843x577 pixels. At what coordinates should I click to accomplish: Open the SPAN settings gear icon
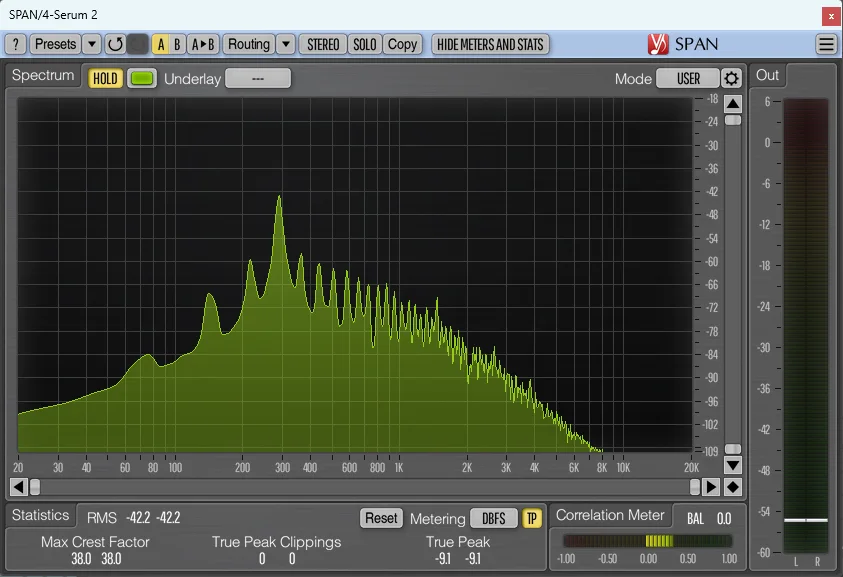click(732, 76)
